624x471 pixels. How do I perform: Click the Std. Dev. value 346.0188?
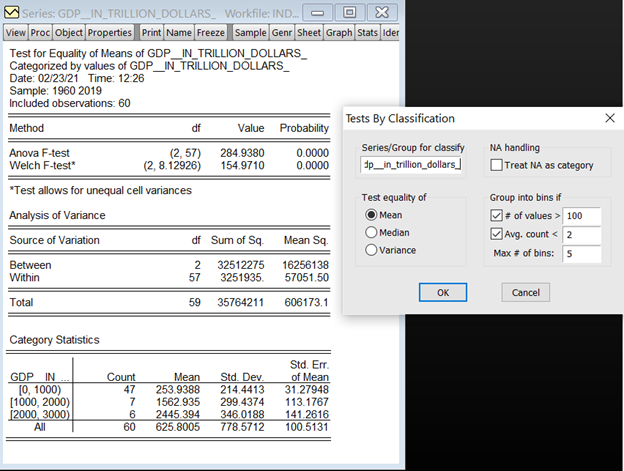pyautogui.click(x=242, y=414)
